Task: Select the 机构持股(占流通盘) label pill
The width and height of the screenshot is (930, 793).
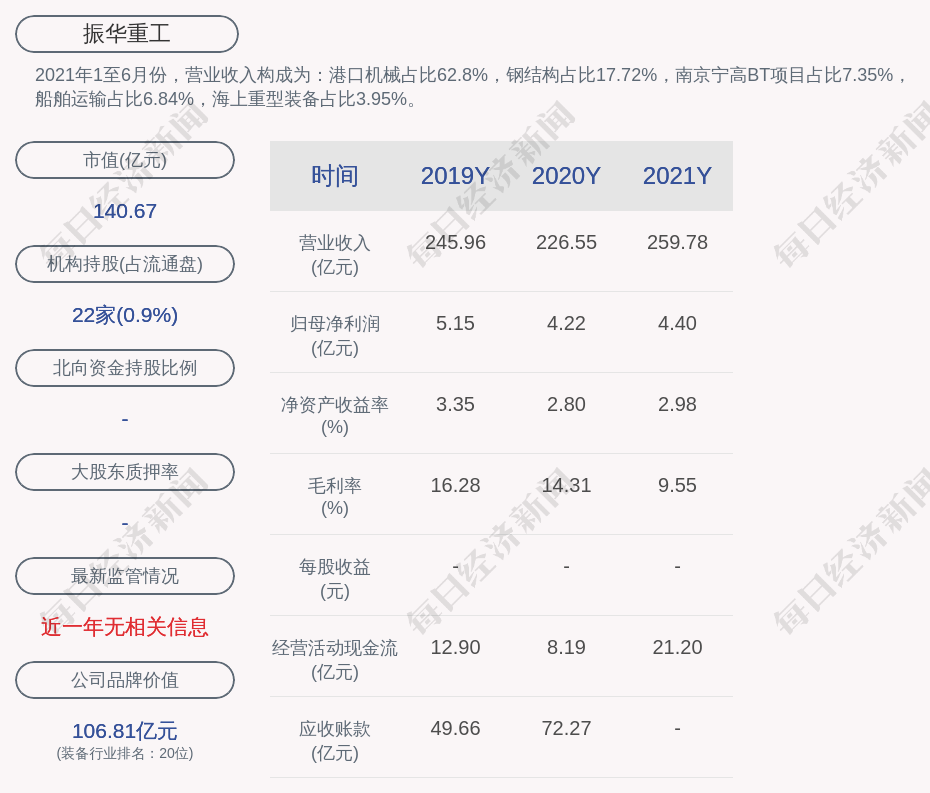Action: click(x=125, y=264)
